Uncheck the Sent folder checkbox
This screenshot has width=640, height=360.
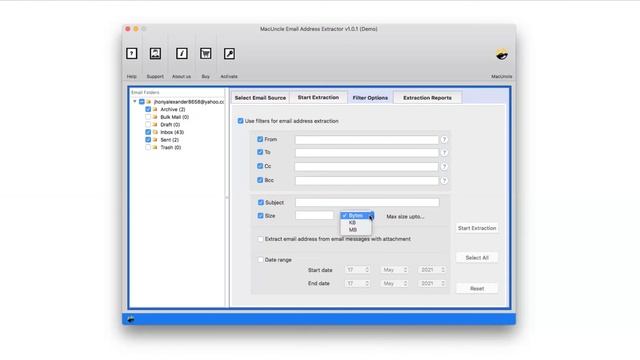(148, 140)
